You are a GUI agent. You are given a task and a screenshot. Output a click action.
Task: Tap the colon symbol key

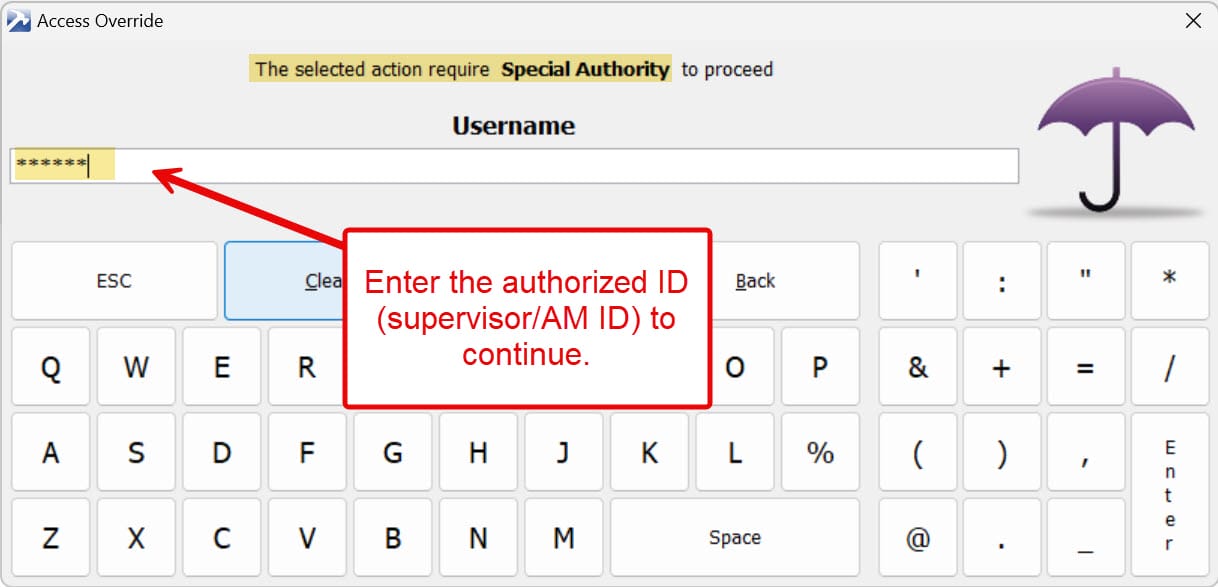[1001, 281]
